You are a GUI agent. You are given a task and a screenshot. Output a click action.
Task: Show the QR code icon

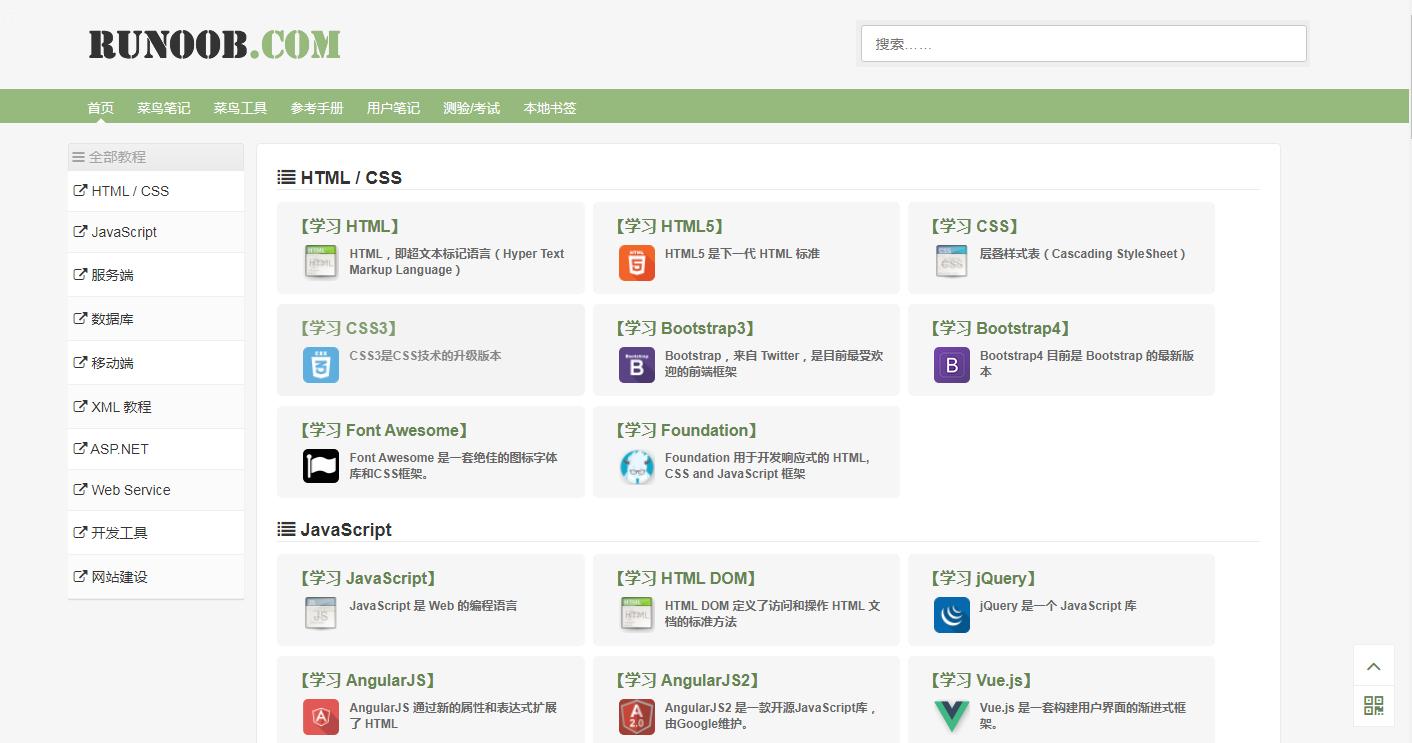click(1374, 706)
